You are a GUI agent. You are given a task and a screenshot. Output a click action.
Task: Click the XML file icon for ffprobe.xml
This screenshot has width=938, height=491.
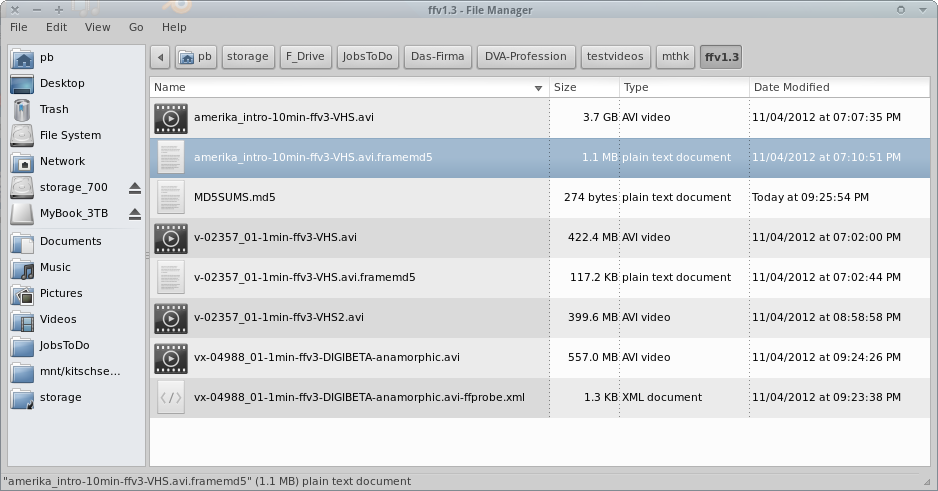(x=171, y=397)
